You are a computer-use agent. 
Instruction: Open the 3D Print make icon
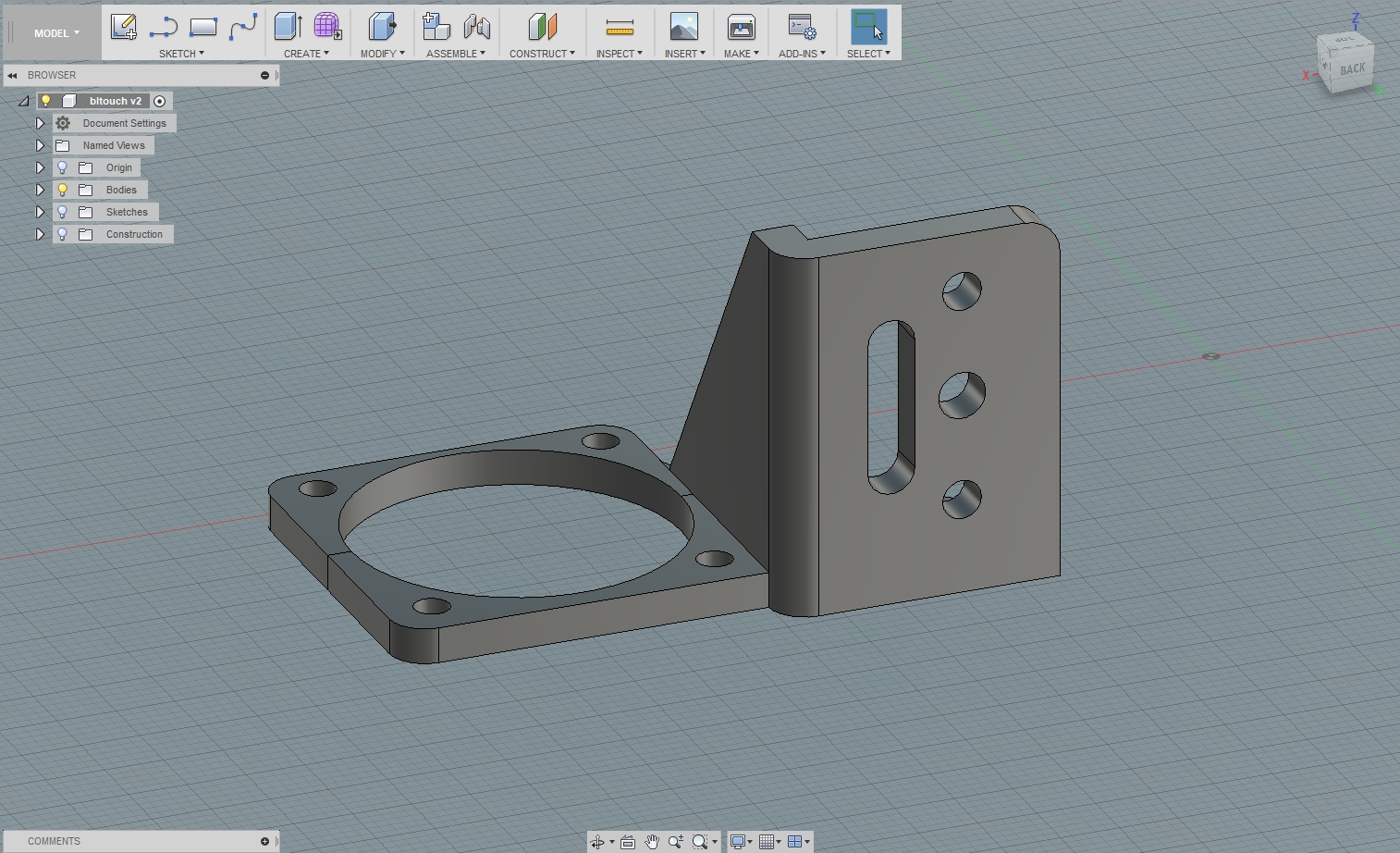(x=741, y=27)
